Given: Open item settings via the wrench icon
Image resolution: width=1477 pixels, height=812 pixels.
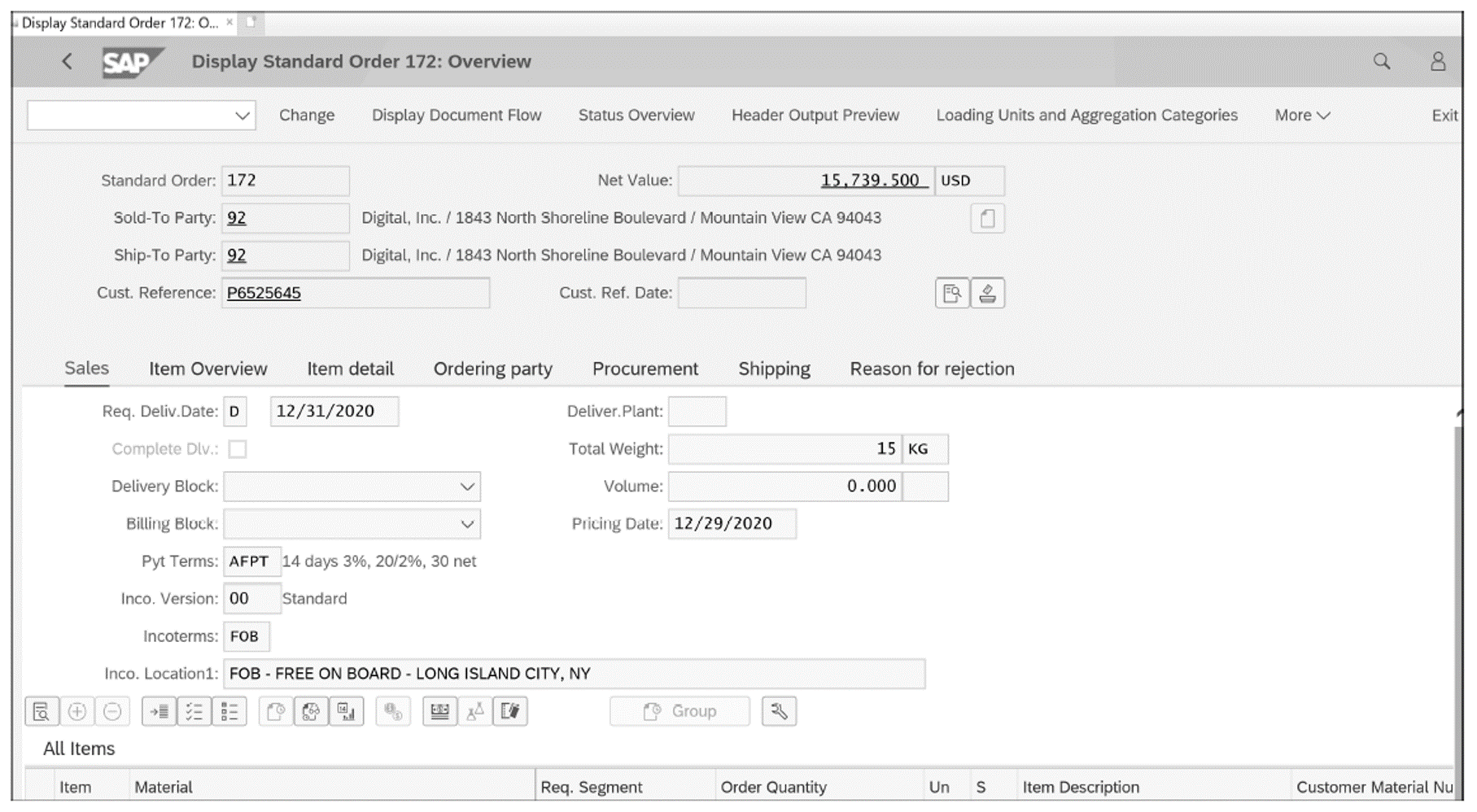Looking at the screenshot, I should coord(778,710).
